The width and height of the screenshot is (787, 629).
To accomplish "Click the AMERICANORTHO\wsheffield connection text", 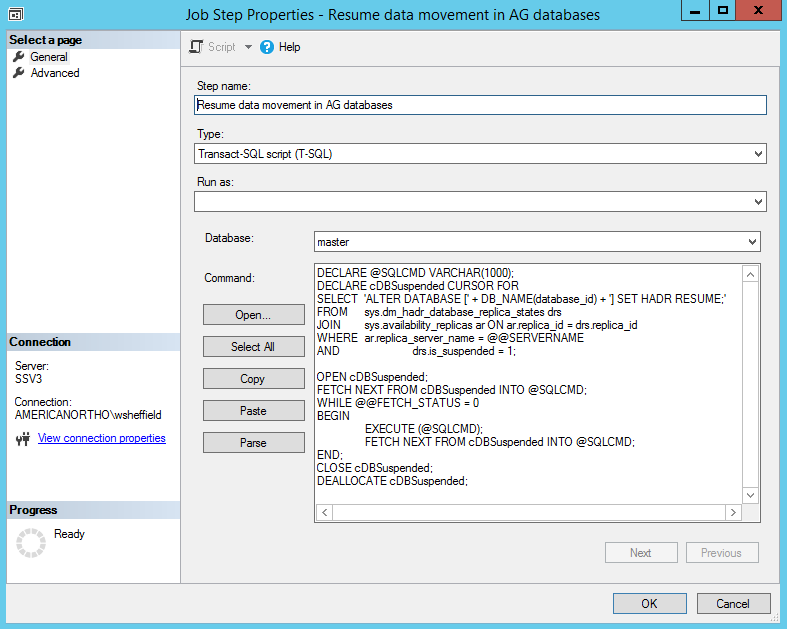I will [88, 415].
